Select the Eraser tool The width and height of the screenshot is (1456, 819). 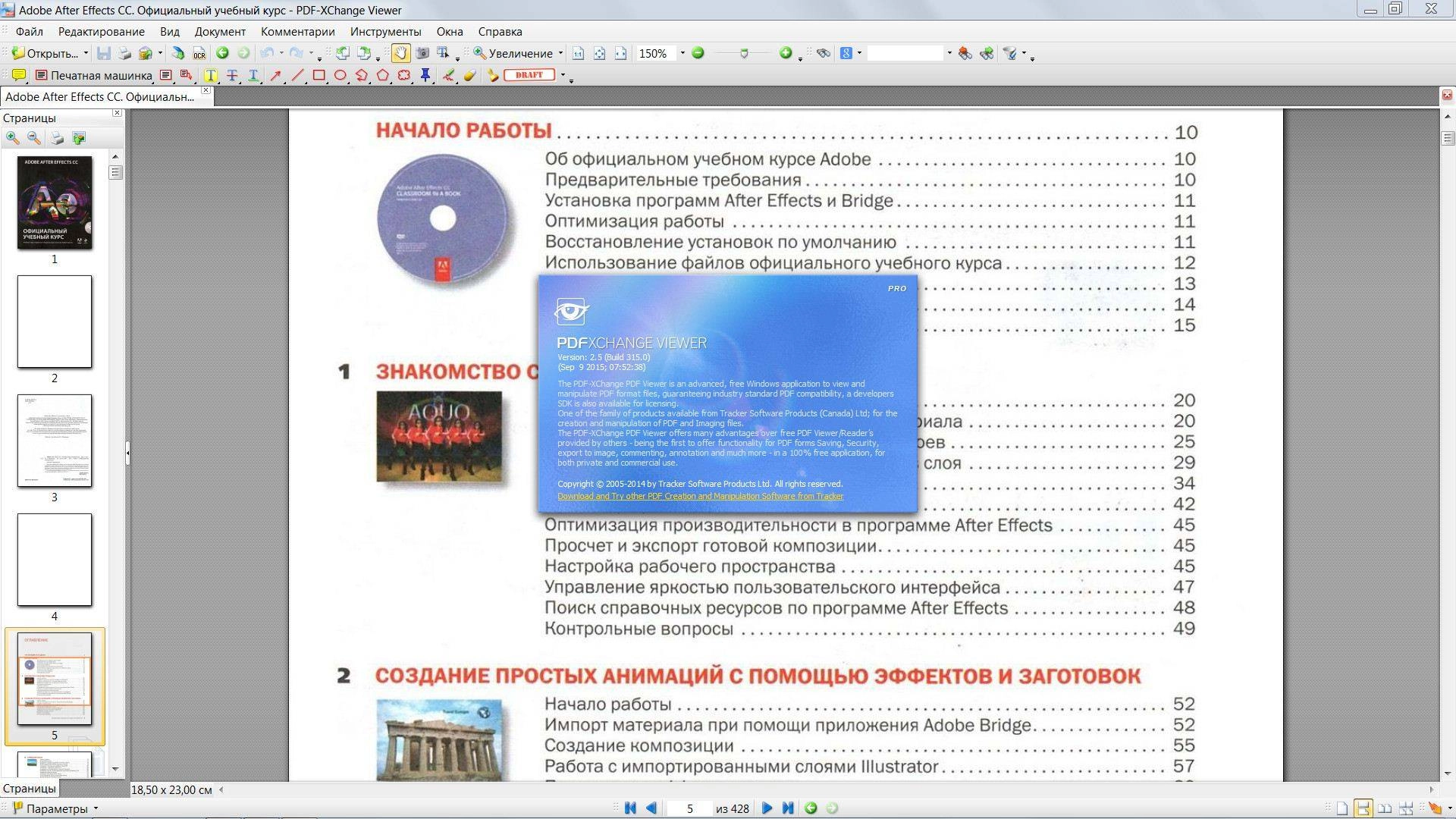point(470,75)
